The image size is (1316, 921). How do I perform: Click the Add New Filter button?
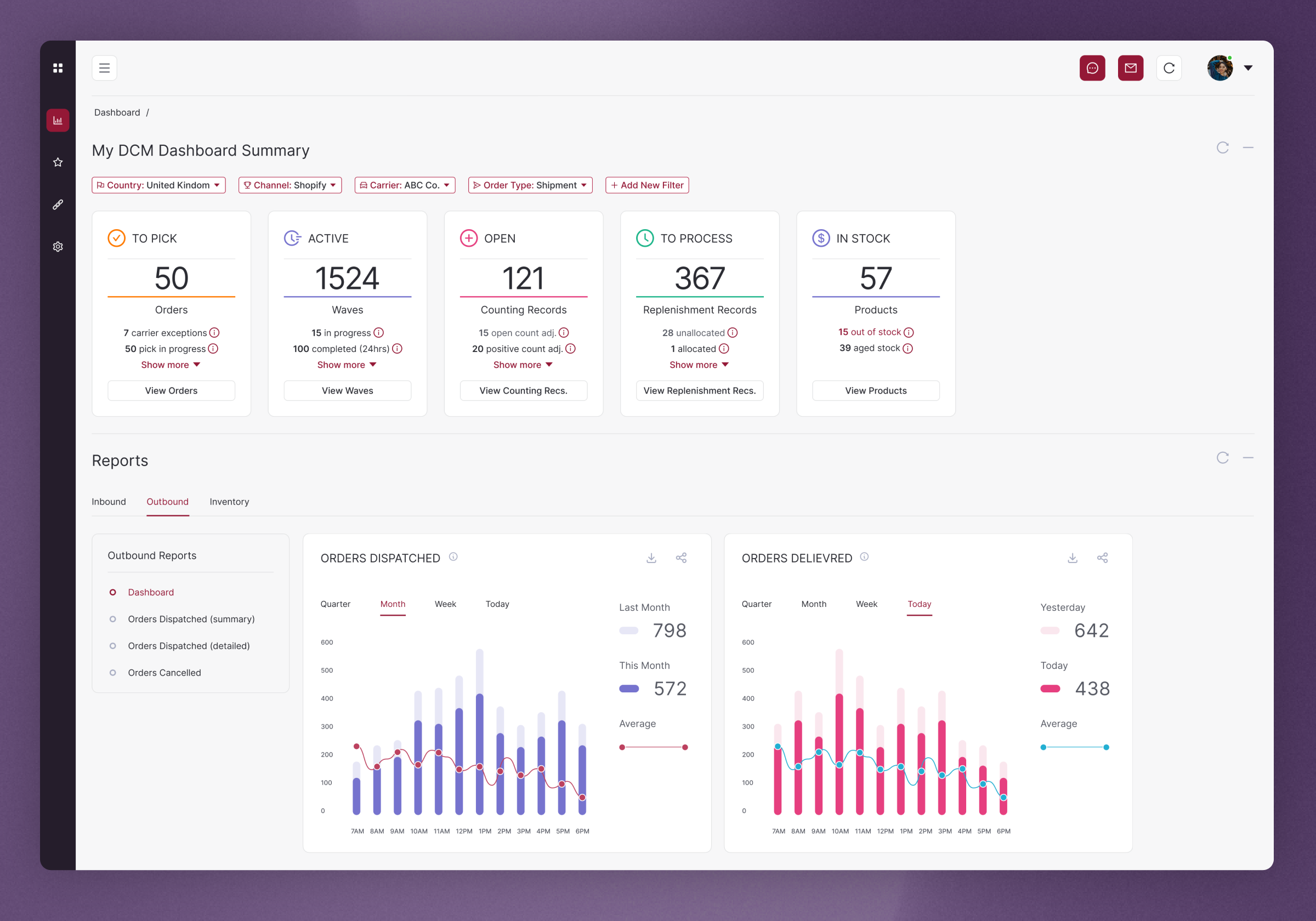[646, 185]
